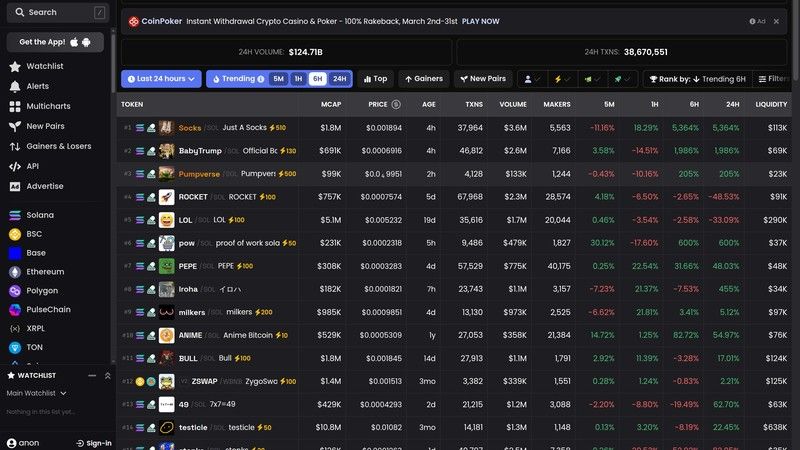Click the ad info icon
The height and width of the screenshot is (450, 800).
point(752,21)
